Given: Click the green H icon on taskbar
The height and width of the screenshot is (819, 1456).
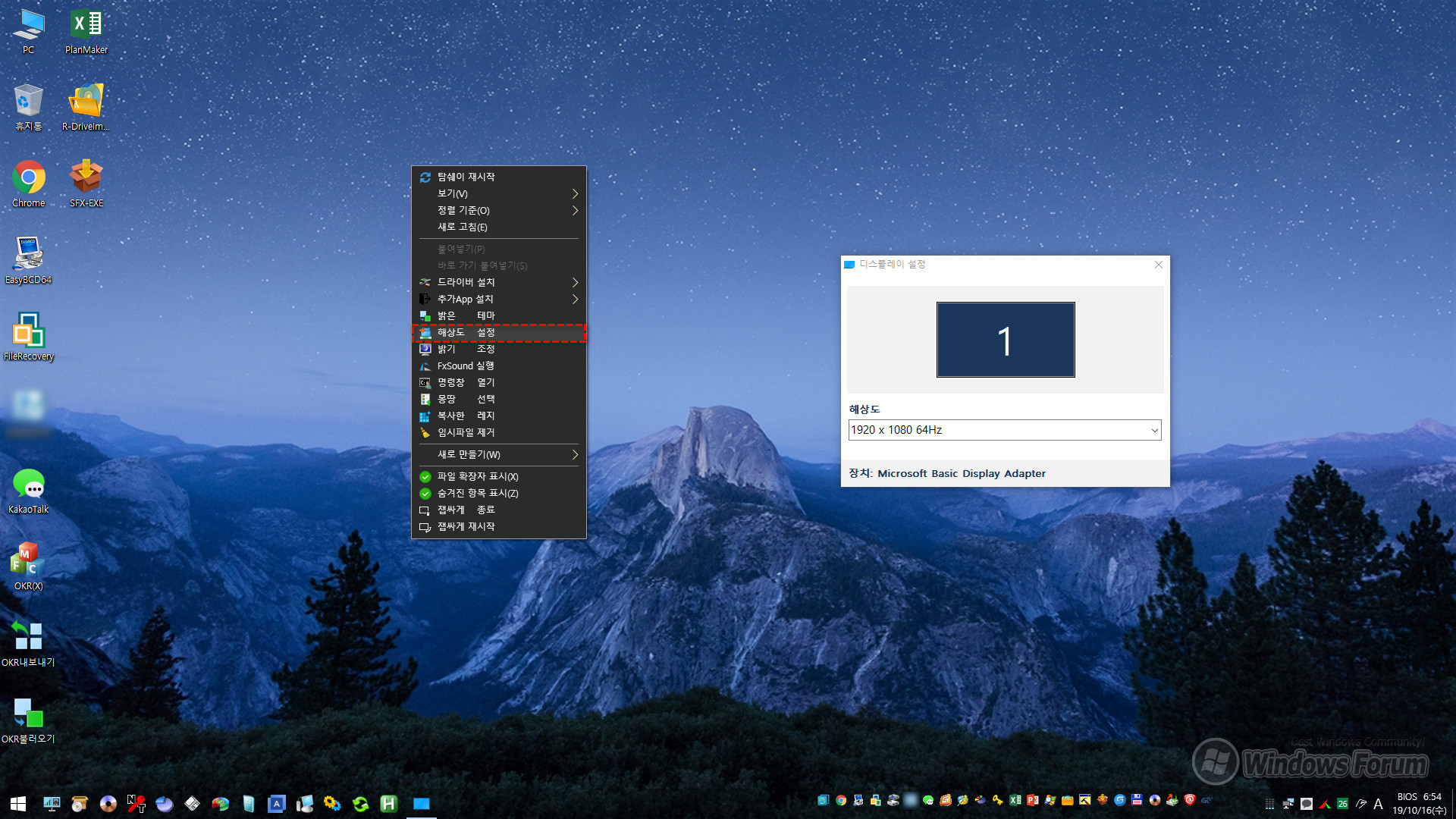Looking at the screenshot, I should pos(389,804).
